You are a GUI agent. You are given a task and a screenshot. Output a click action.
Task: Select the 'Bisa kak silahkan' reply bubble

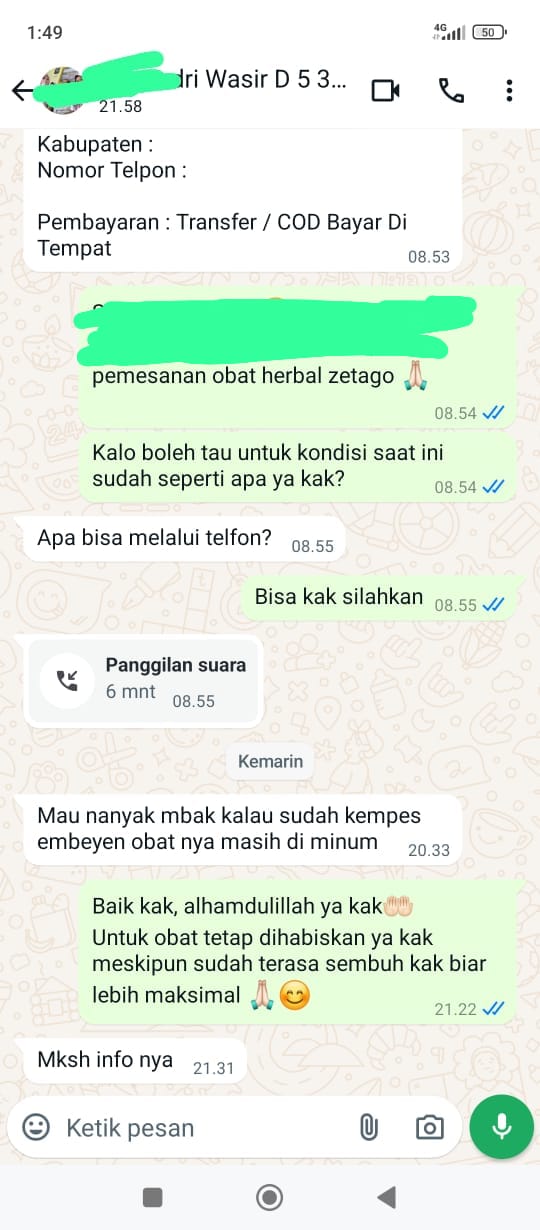coord(379,599)
